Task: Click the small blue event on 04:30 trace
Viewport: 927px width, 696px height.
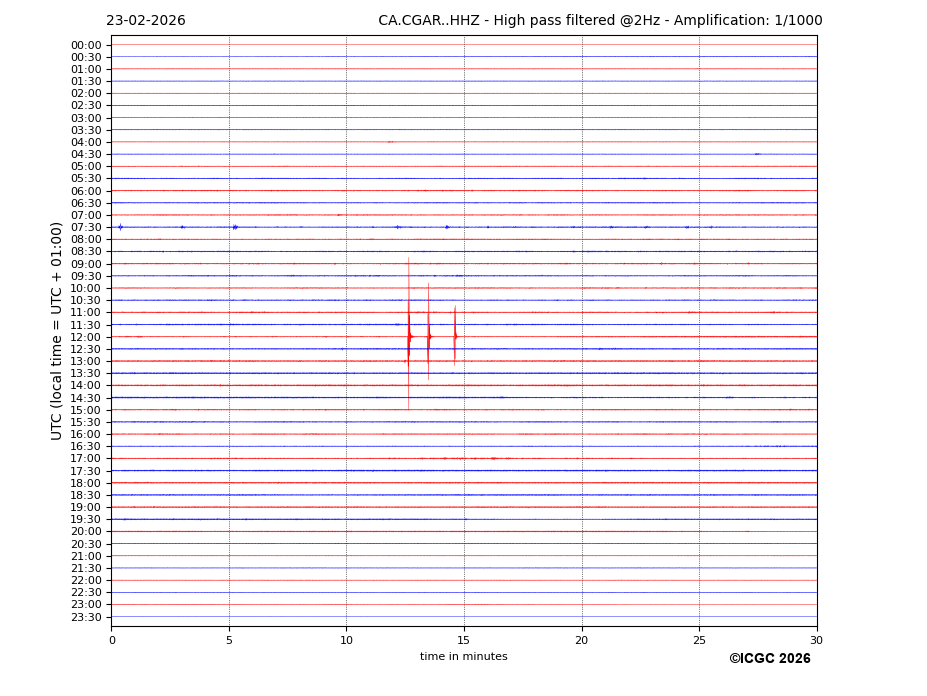Action: tap(757, 154)
